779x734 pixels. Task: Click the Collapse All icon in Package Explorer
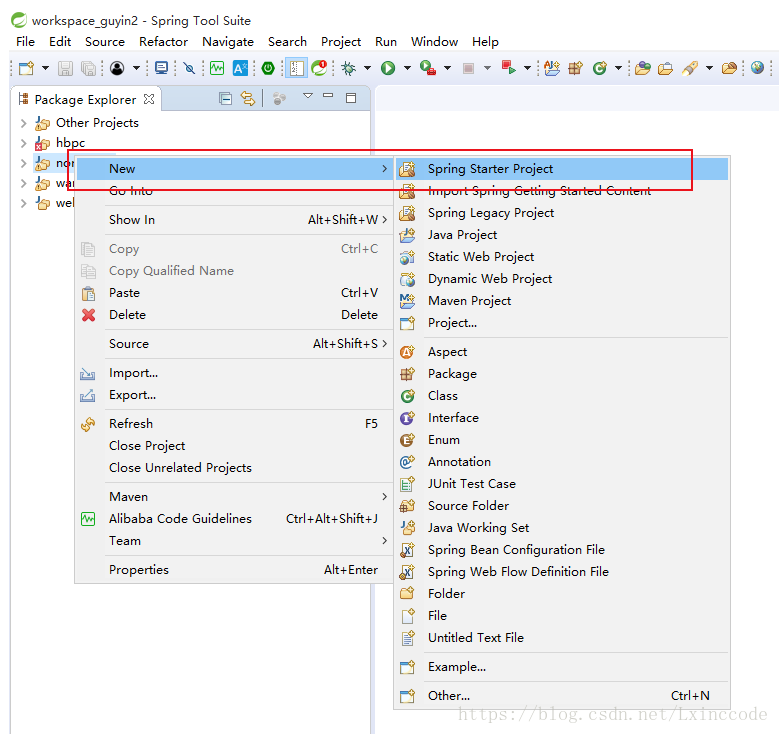tap(225, 99)
